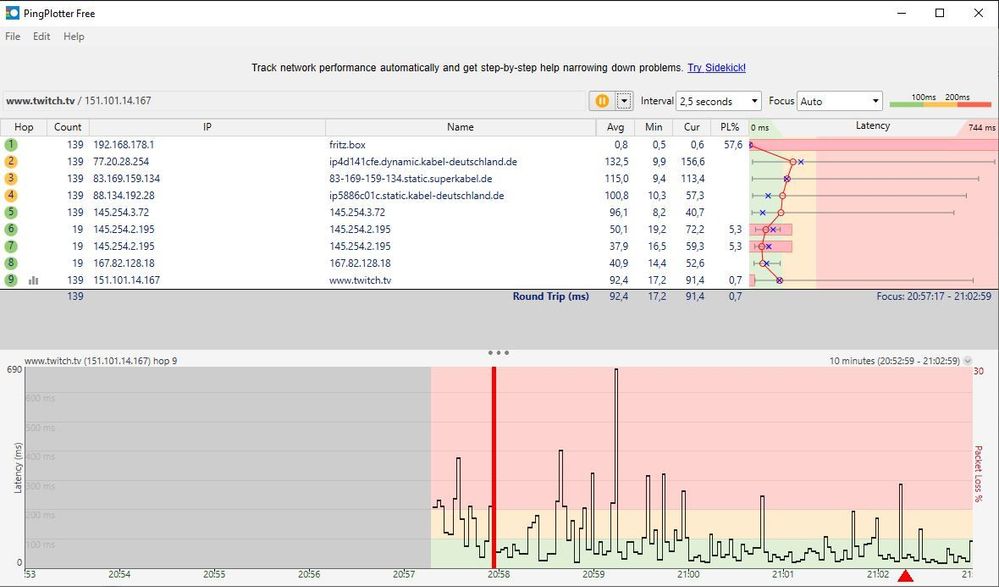Select hop 2 orange circle icon

(11, 162)
